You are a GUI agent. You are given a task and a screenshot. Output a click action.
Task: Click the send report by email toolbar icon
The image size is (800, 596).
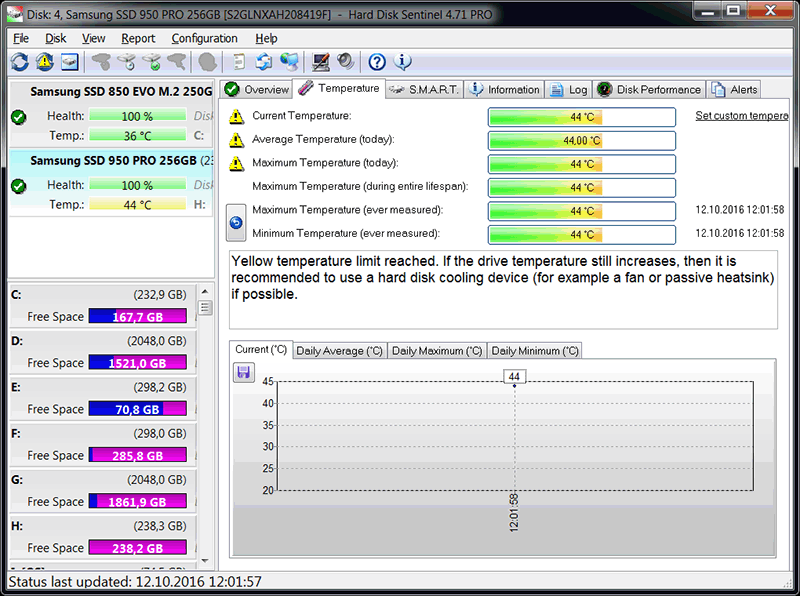[x=264, y=62]
